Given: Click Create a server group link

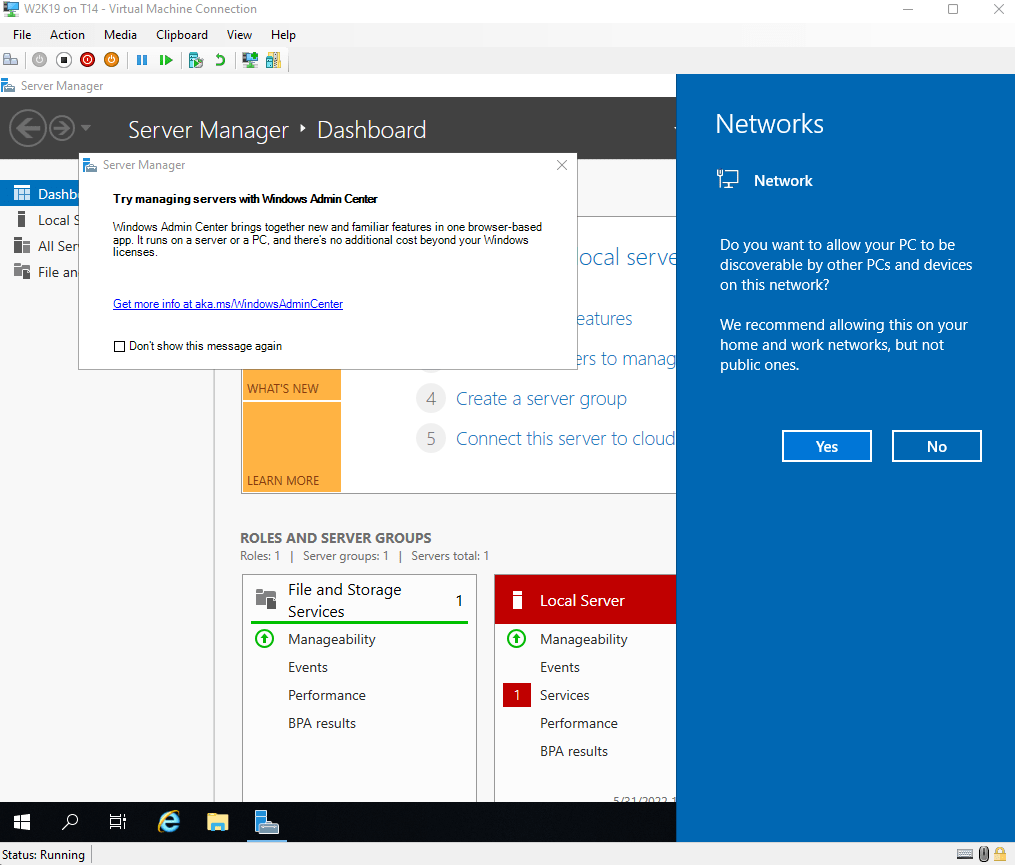Looking at the screenshot, I should coord(541,399).
